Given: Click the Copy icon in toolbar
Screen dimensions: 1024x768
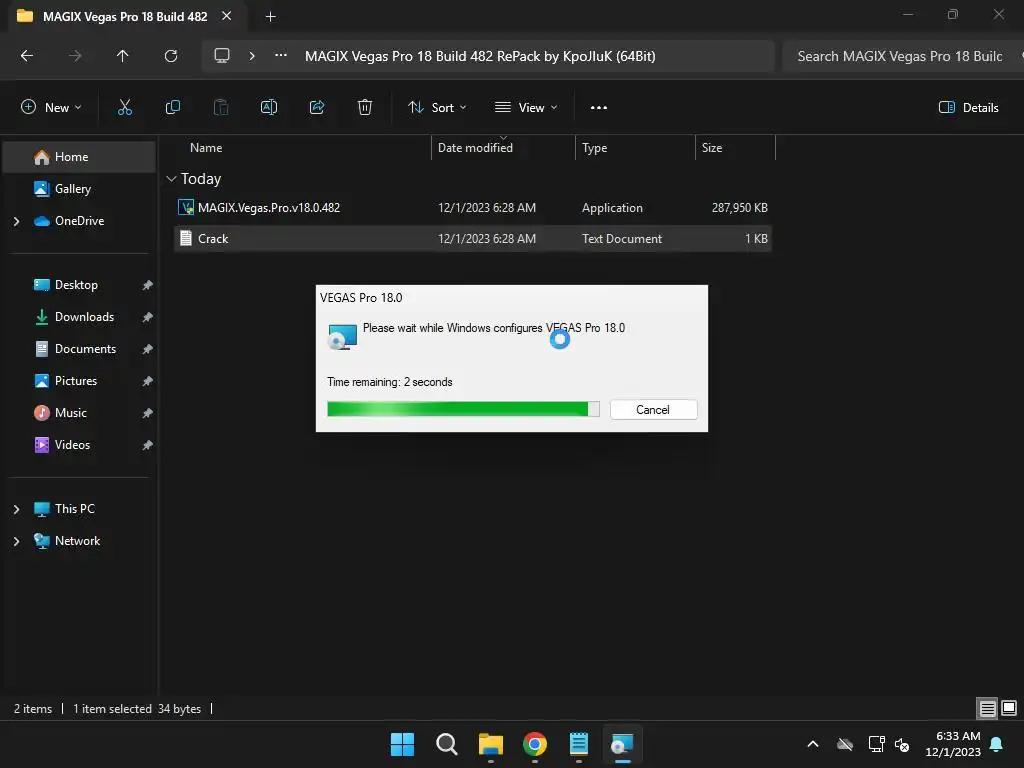Looking at the screenshot, I should (x=172, y=107).
